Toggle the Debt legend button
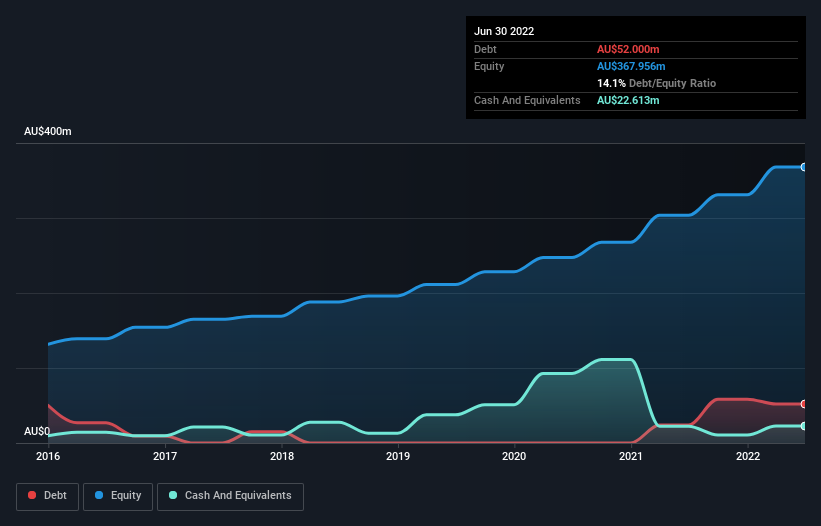821x526 pixels. tap(47, 496)
